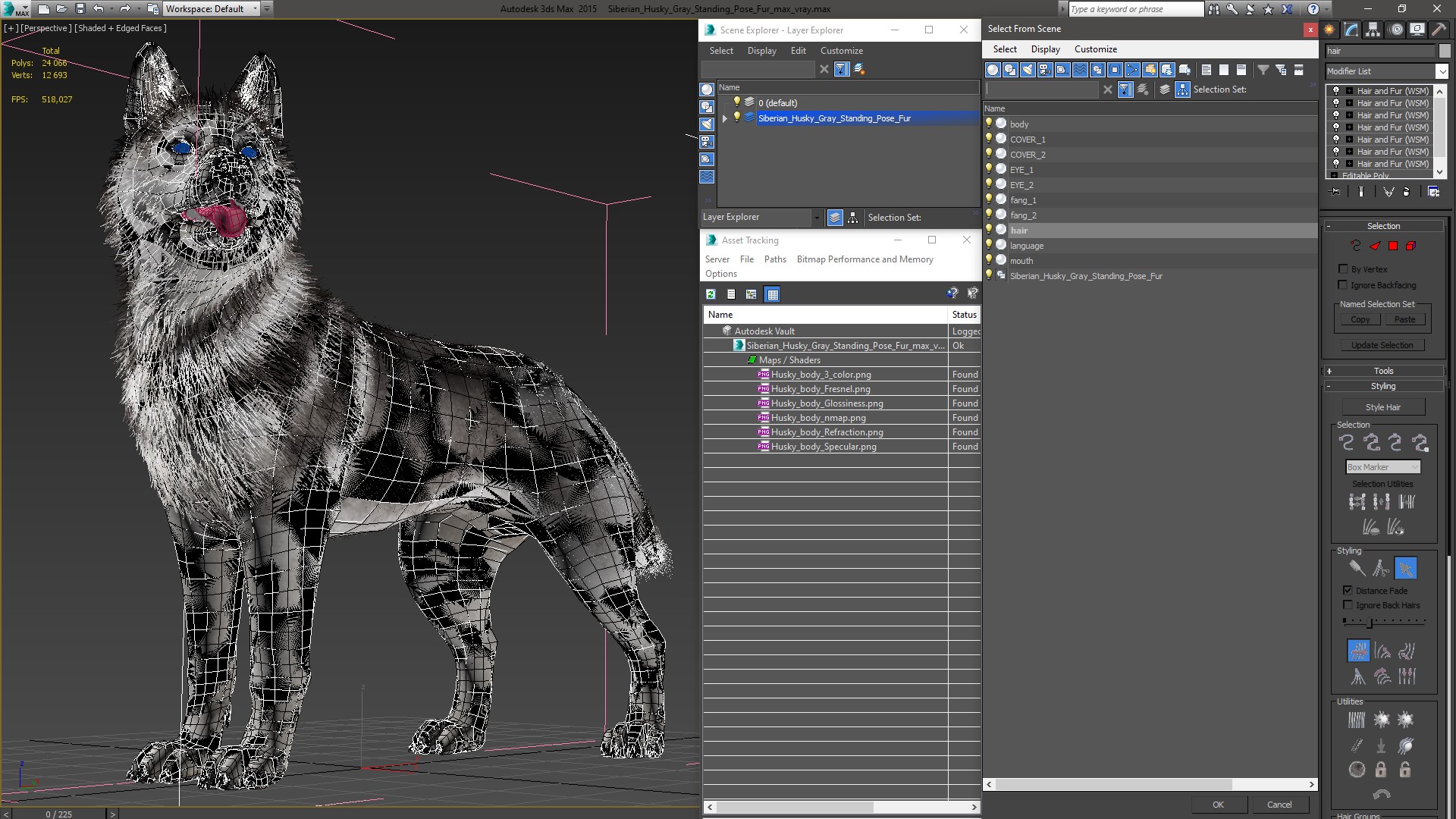Click the Pin Stack icon
The image size is (1456, 819).
[1335, 192]
